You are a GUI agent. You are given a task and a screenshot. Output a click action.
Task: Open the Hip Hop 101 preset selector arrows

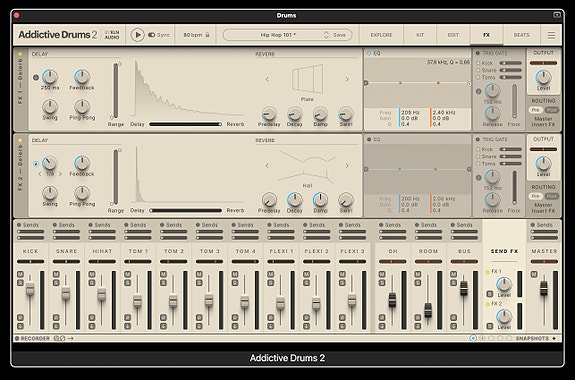pos(326,35)
